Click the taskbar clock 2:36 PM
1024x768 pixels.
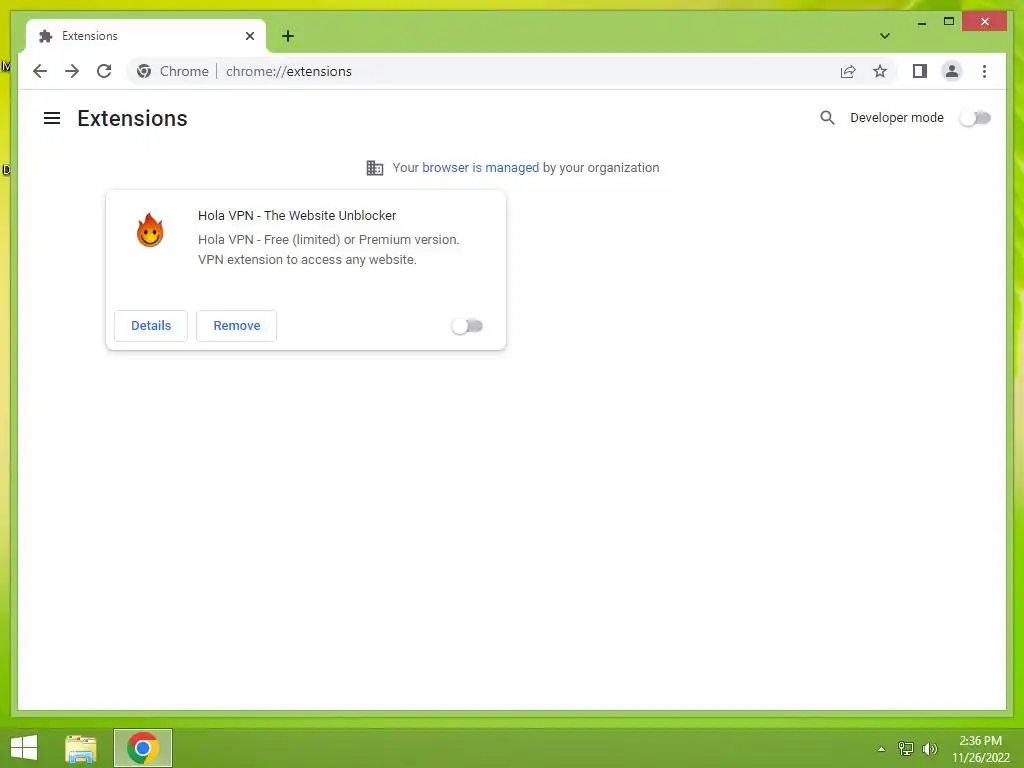coord(980,741)
